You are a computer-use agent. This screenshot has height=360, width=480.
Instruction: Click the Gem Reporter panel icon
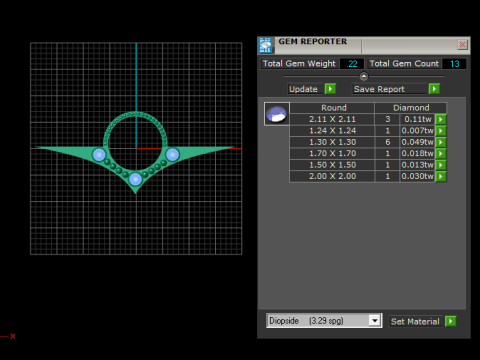(265, 45)
